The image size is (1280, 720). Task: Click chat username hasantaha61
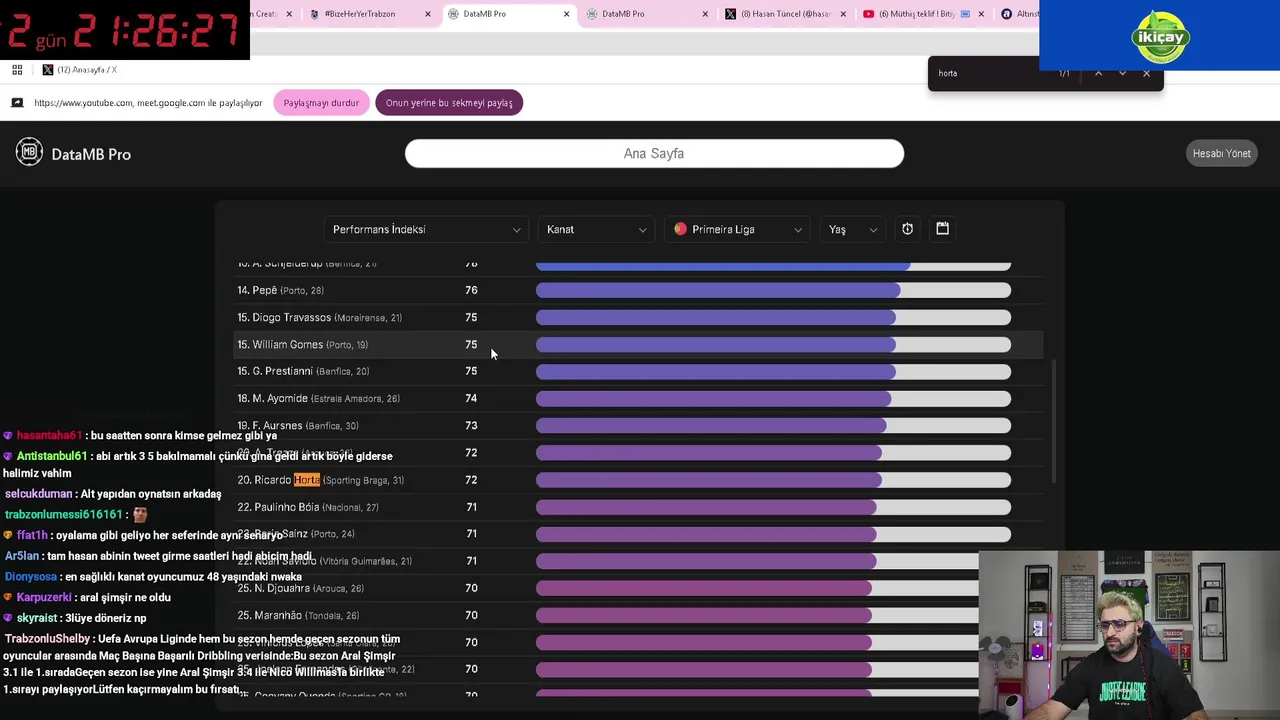tap(48, 436)
